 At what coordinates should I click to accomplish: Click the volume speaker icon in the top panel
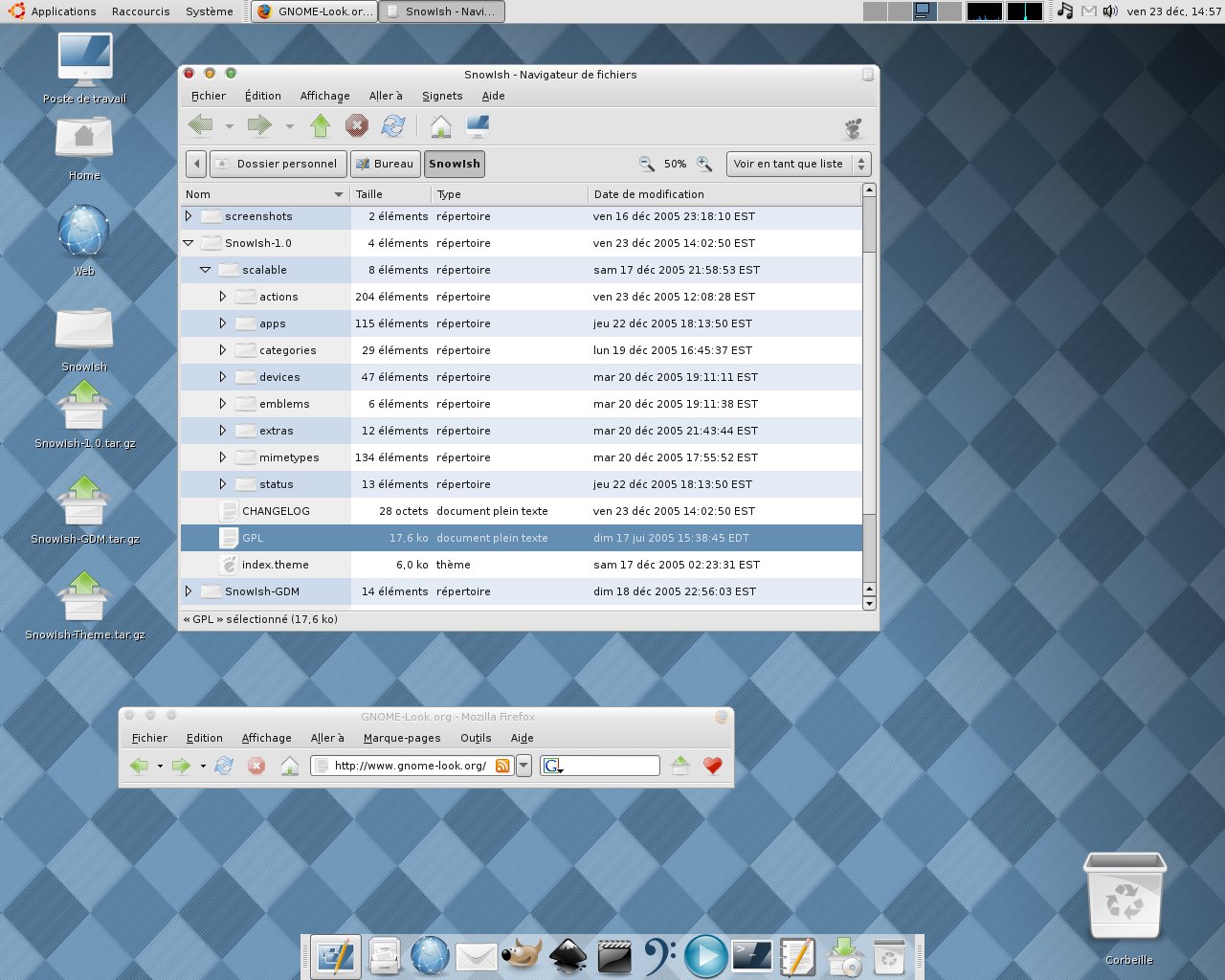(1110, 11)
